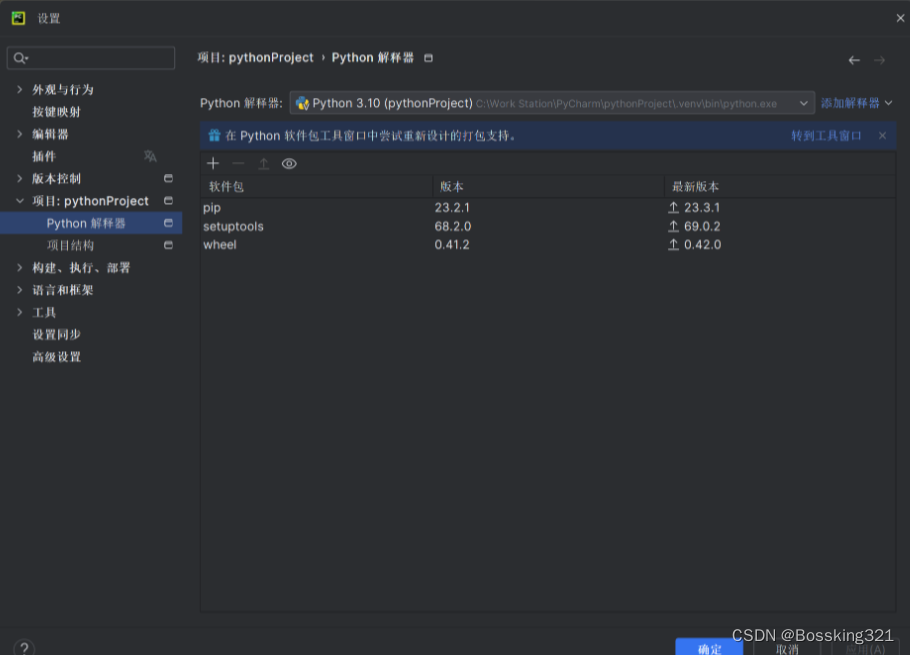Select the wheel package row

tap(548, 245)
